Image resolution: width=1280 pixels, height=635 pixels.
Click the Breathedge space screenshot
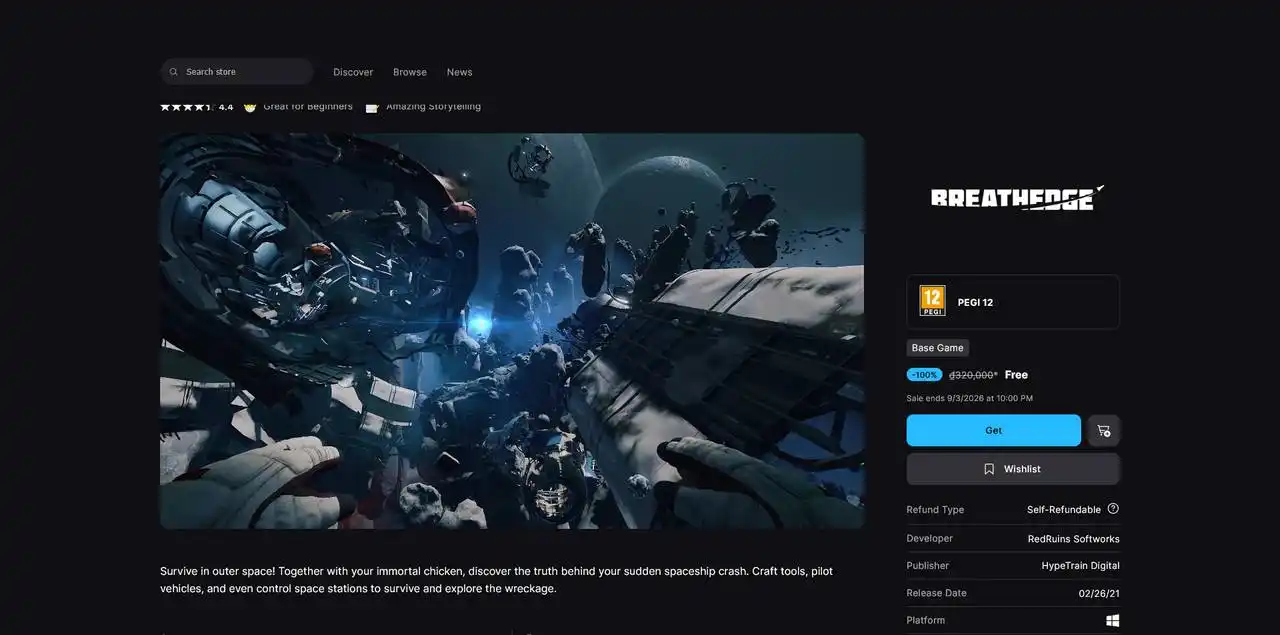pos(512,331)
